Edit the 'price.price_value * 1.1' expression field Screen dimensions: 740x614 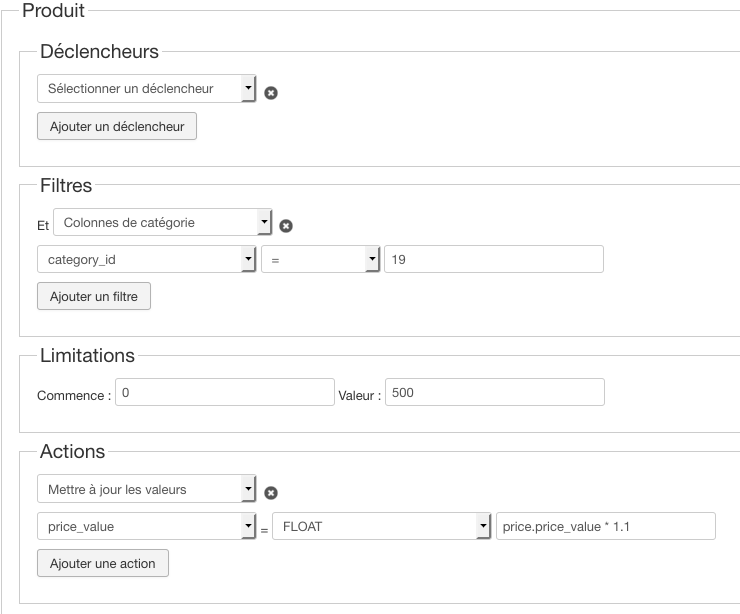(606, 526)
